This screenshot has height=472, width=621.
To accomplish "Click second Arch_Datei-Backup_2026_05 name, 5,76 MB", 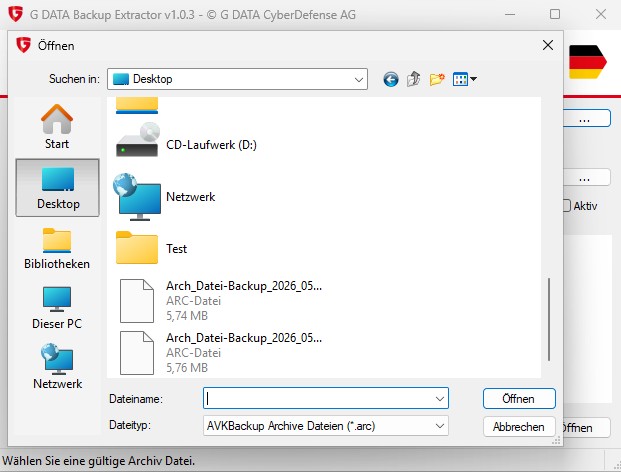I will tap(244, 338).
